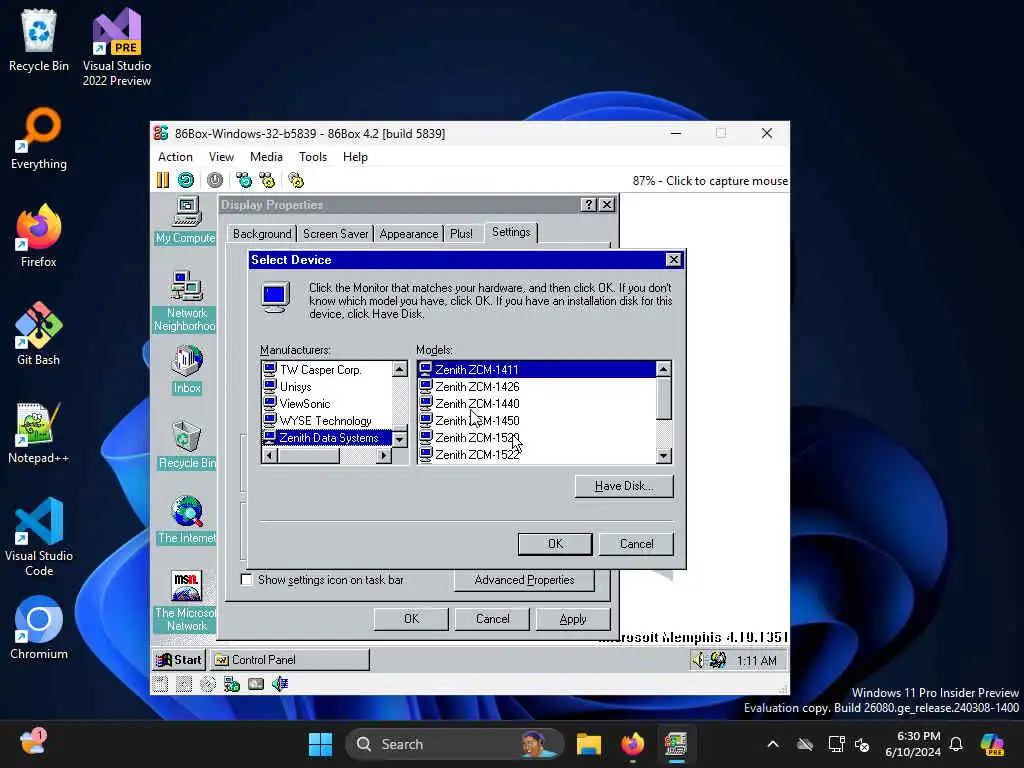The image size is (1024, 768).
Task: Open the Notepad++ desktop shortcut
Action: point(39,432)
